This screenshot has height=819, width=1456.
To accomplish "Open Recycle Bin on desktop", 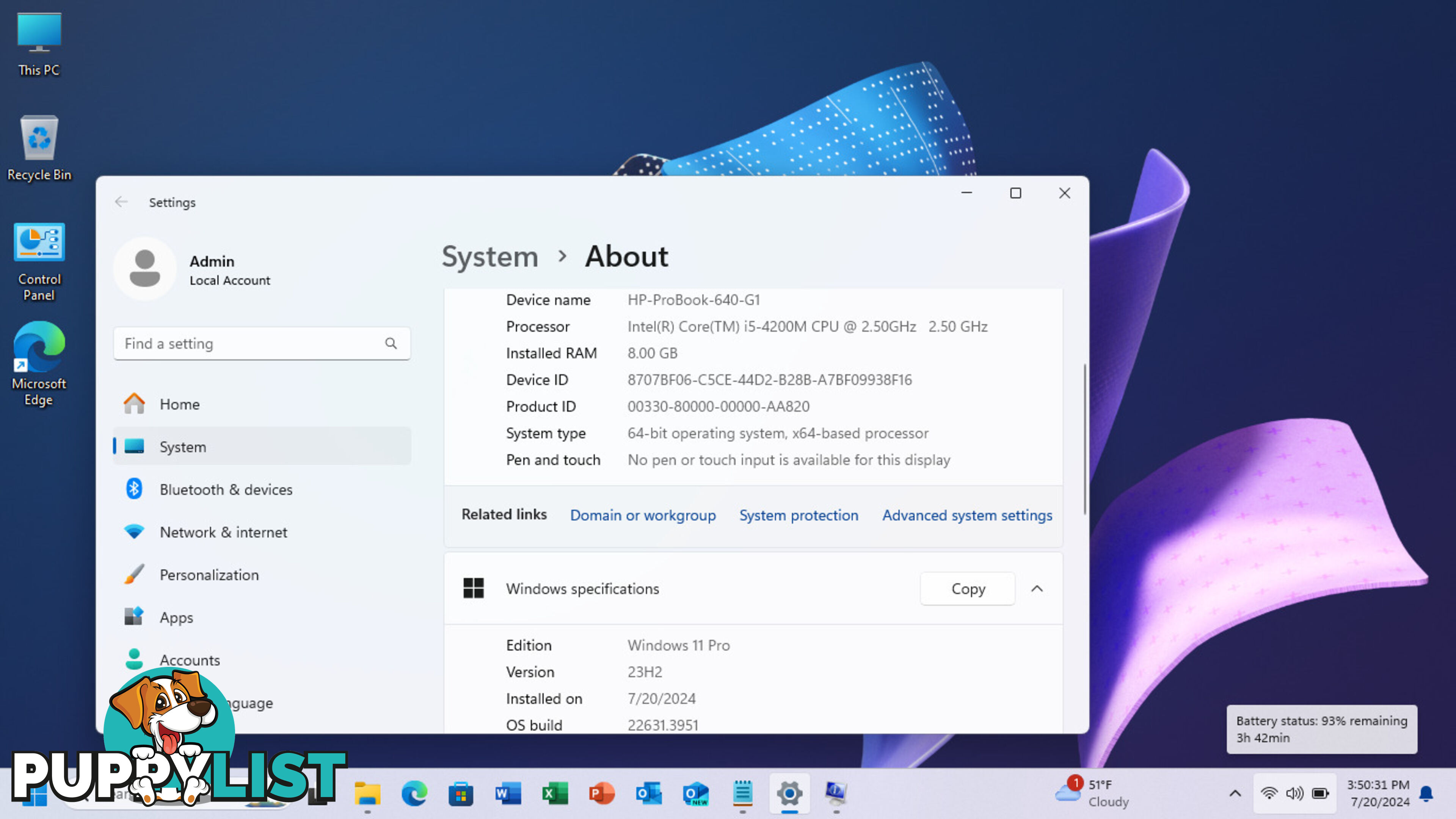I will [39, 148].
